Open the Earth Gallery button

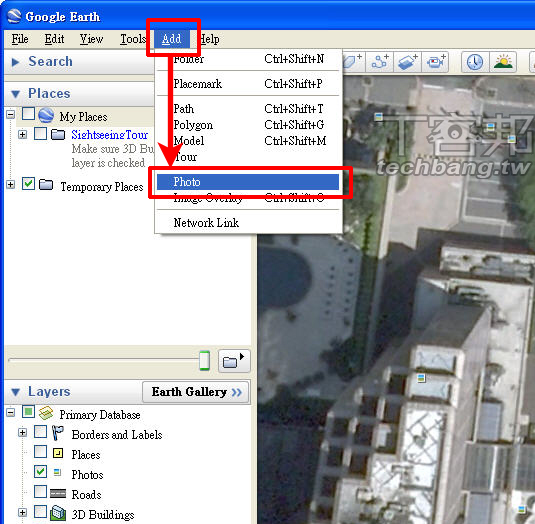[x=196, y=392]
